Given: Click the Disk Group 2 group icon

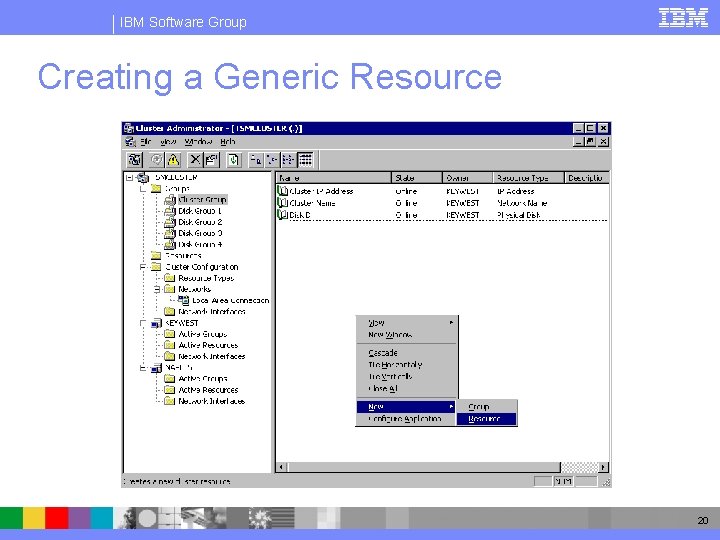Looking at the screenshot, I should (x=170, y=222).
